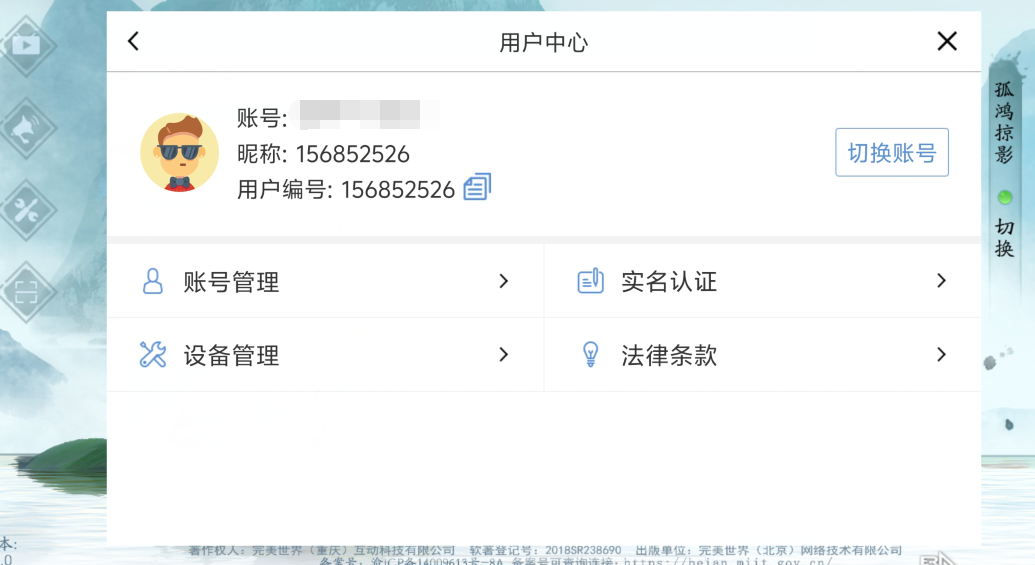This screenshot has width=1035, height=565.
Task: Click the scan frame diamond icon
Action: [26, 292]
